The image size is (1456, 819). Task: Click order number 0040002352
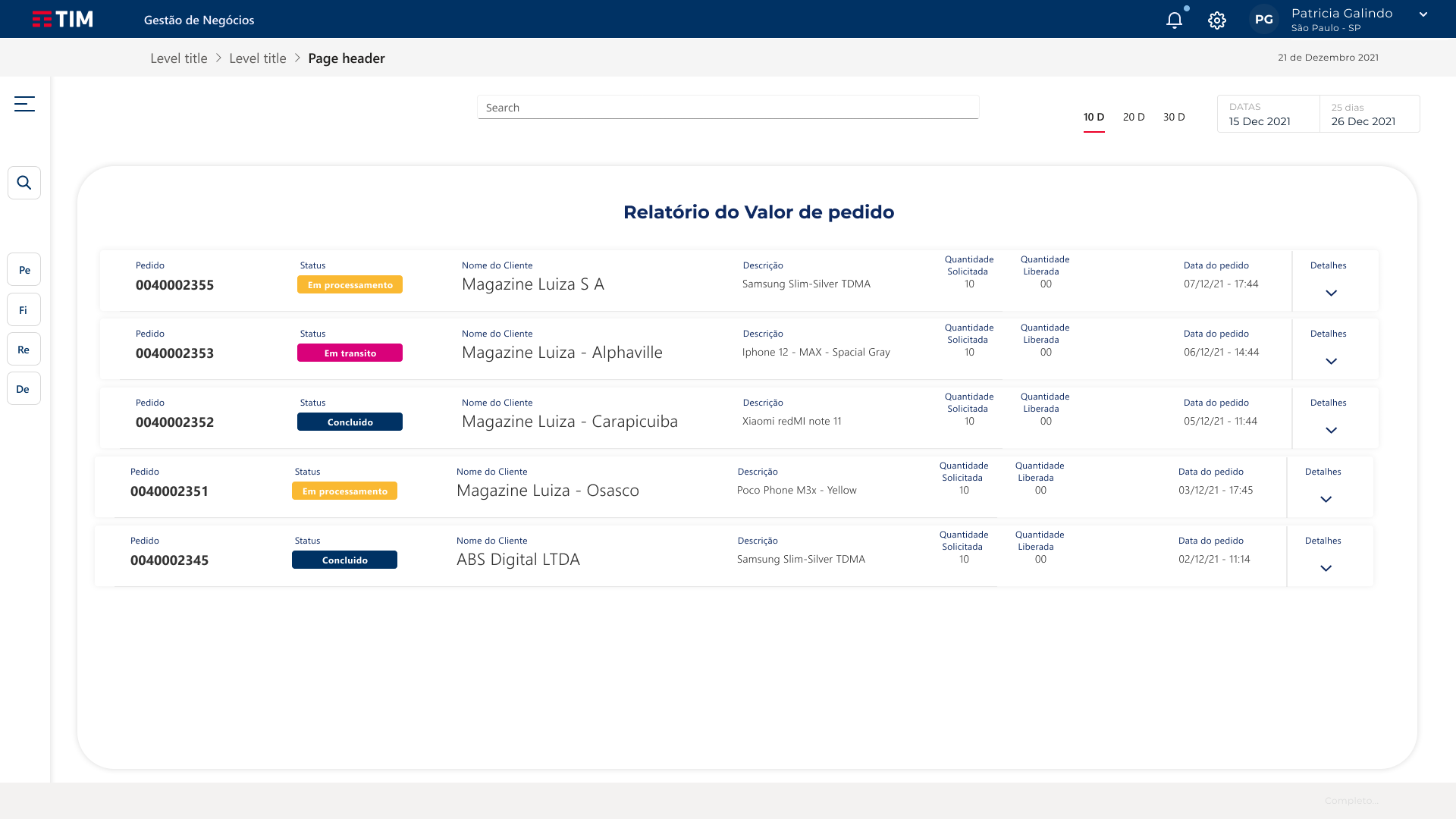(174, 422)
